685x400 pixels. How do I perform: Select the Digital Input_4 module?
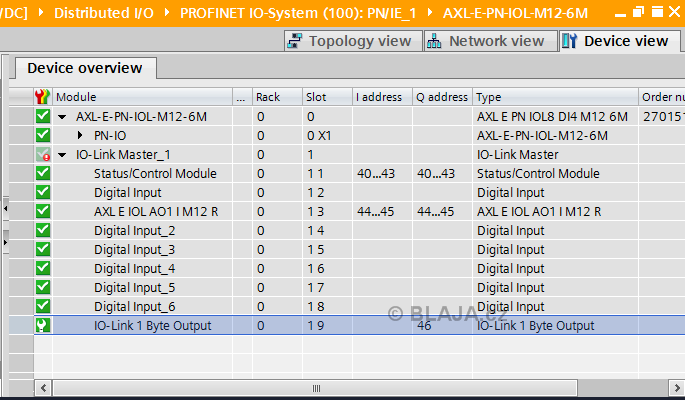pyautogui.click(x=135, y=269)
